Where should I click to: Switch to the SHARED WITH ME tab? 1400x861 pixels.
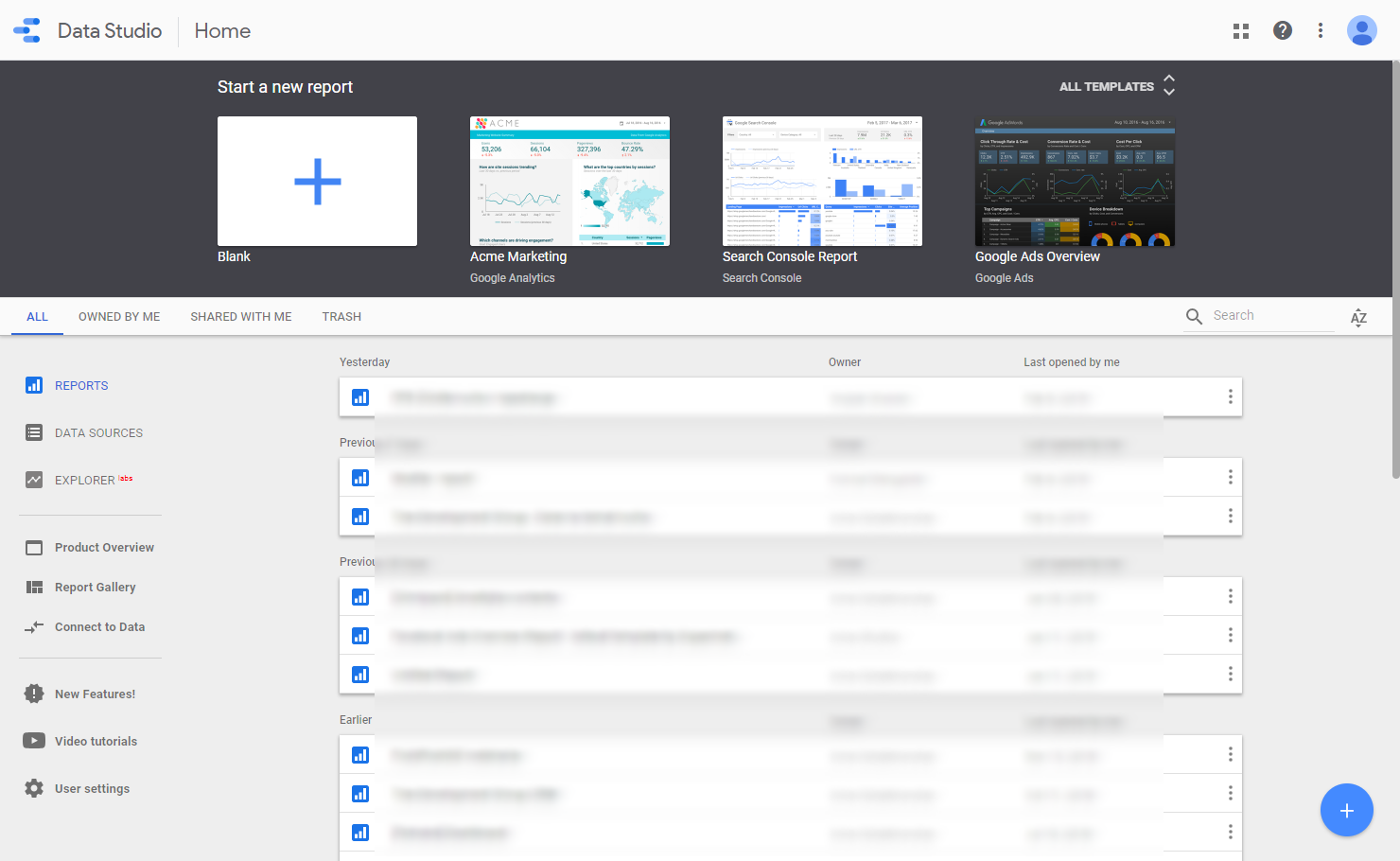coord(241,317)
